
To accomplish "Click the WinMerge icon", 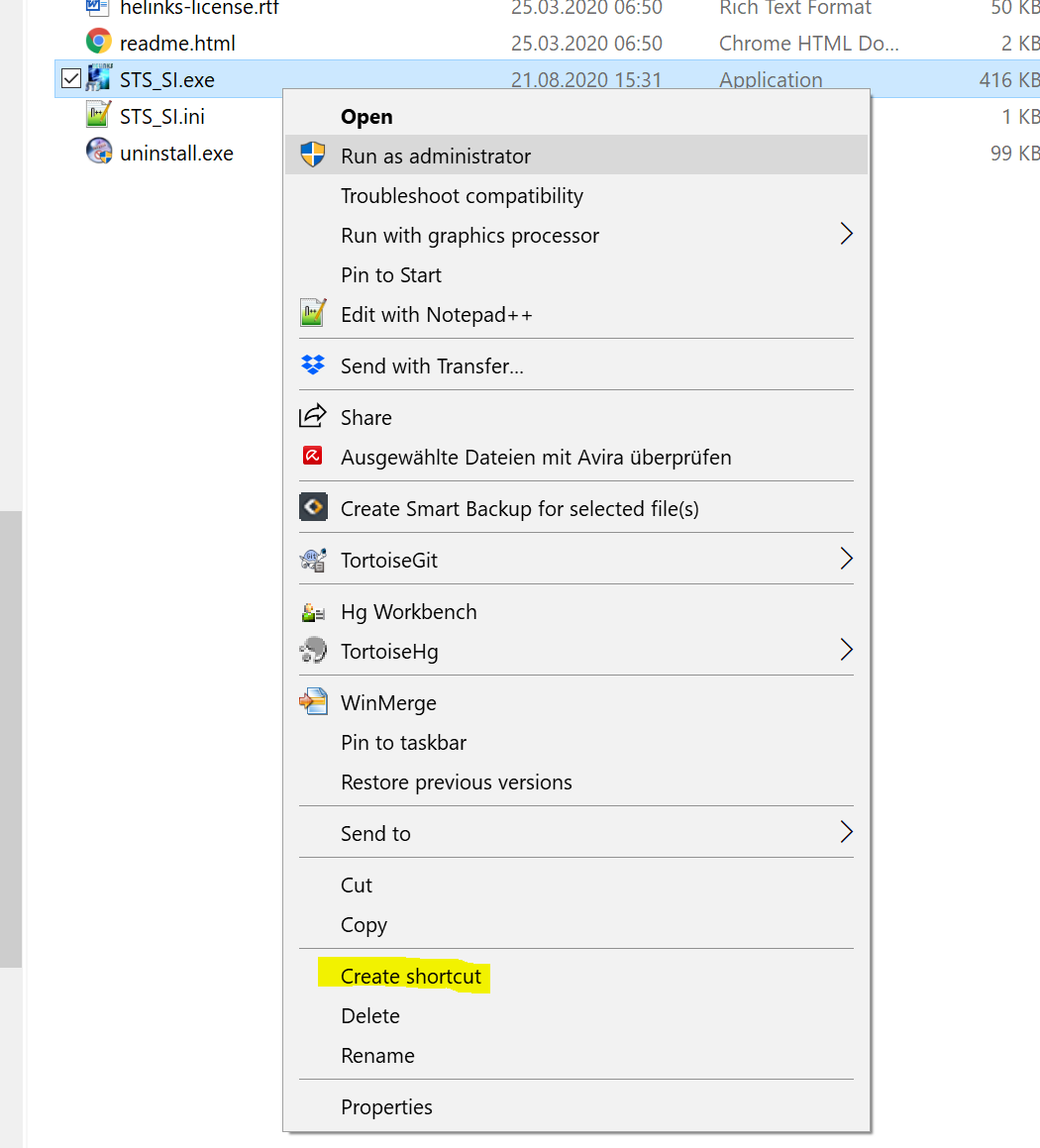I will point(313,702).
